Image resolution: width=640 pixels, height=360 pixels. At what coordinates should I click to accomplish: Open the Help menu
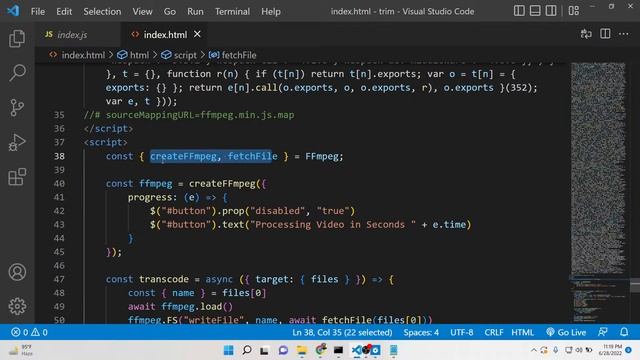coord(271,11)
